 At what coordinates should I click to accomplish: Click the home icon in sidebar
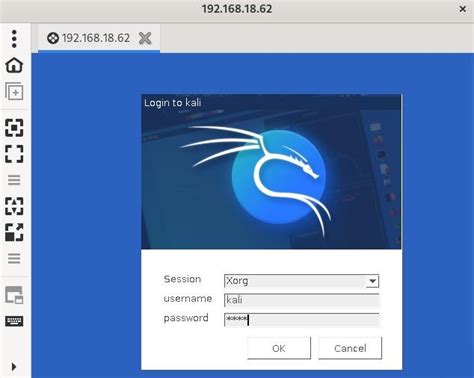pos(14,65)
